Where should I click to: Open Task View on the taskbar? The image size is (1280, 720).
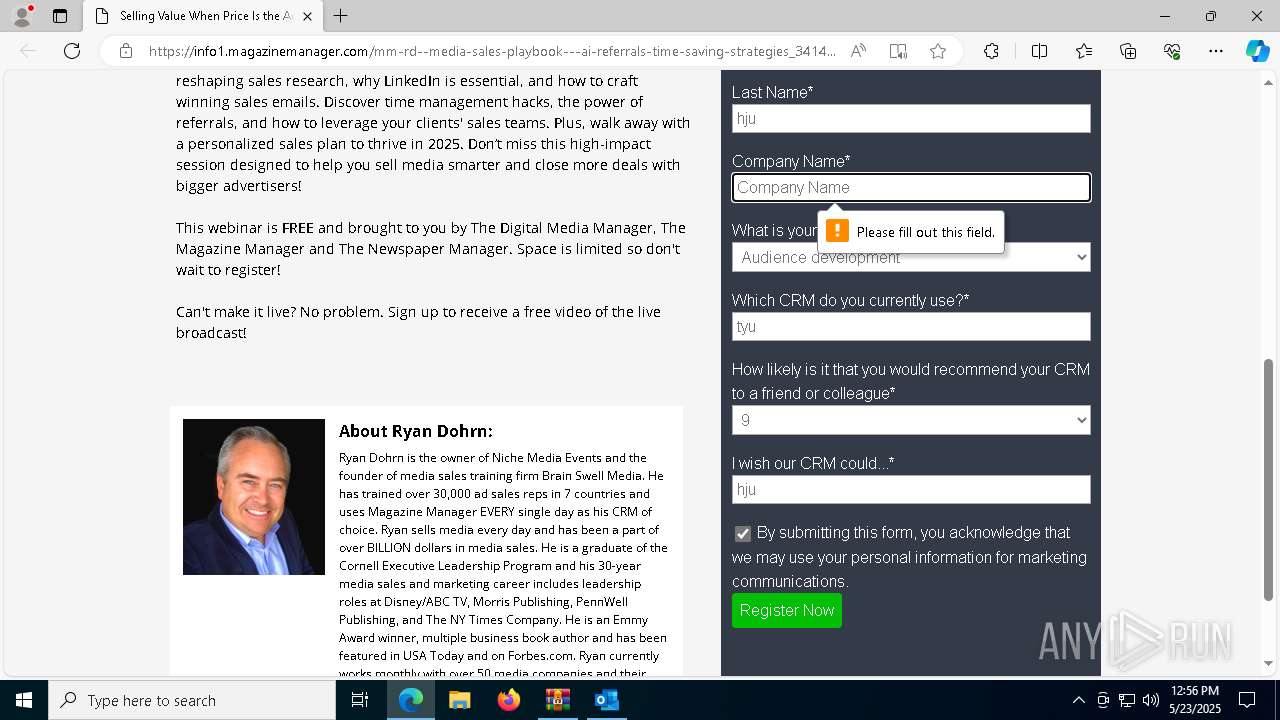coord(360,700)
